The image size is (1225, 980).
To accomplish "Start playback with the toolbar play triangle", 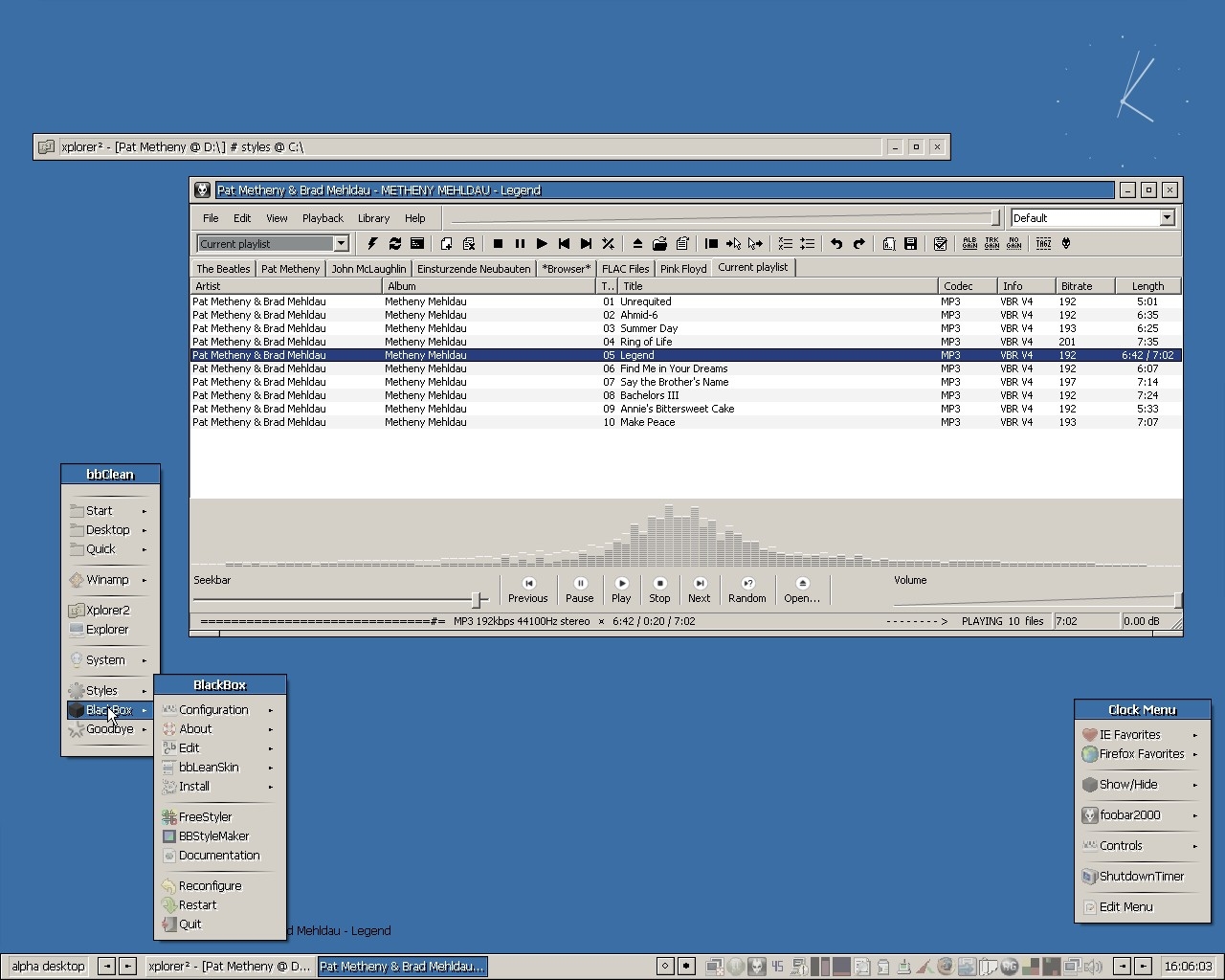I will pos(542,244).
